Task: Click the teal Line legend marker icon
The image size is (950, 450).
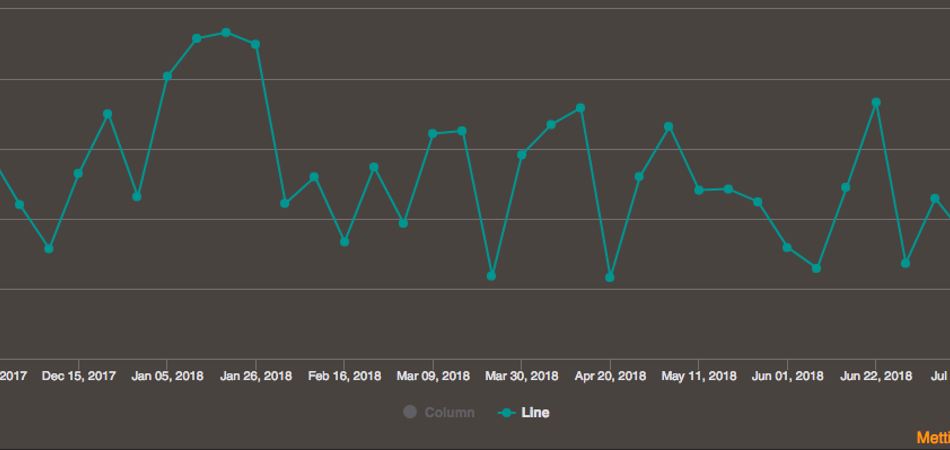Action: [x=508, y=412]
